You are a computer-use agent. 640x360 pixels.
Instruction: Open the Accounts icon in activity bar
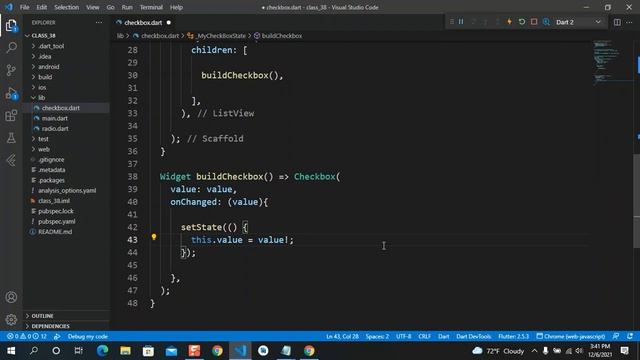coord(11,297)
